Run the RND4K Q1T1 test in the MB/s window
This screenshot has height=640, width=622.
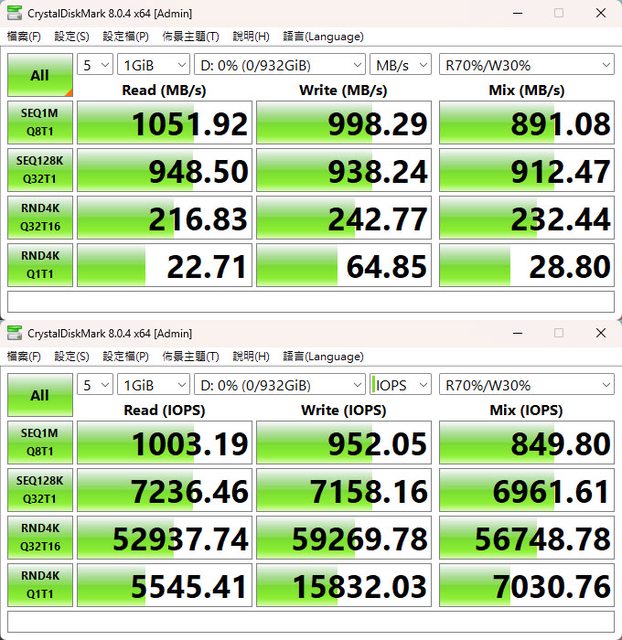[39, 265]
